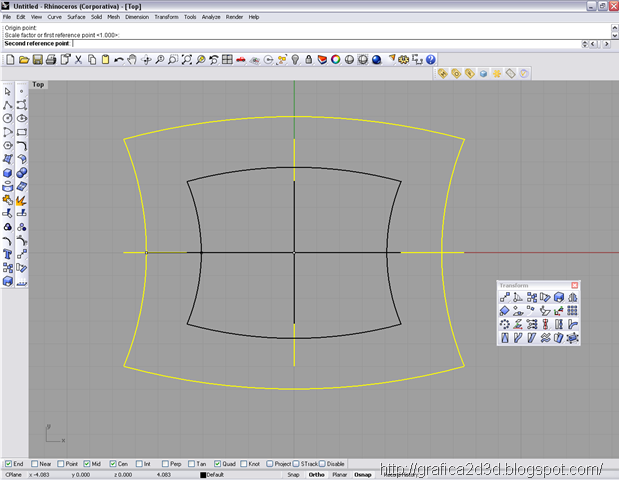
Task: Select the Explode tool in left toolbar
Action: [22, 200]
